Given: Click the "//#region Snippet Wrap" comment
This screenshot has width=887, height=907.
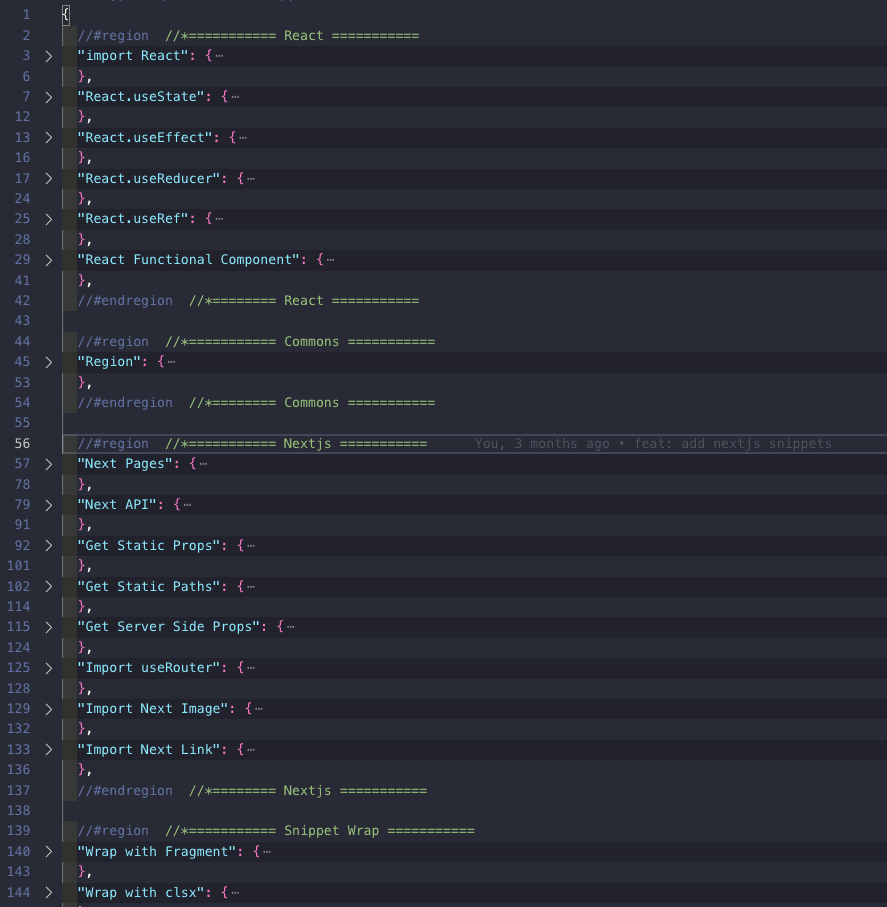Looking at the screenshot, I should [x=276, y=831].
